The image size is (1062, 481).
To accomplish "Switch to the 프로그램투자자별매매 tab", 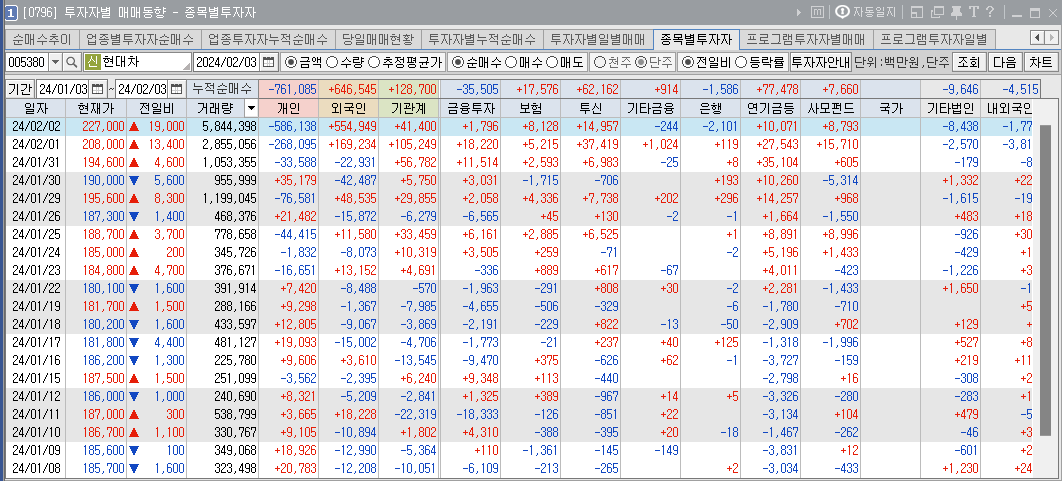I will point(806,39).
